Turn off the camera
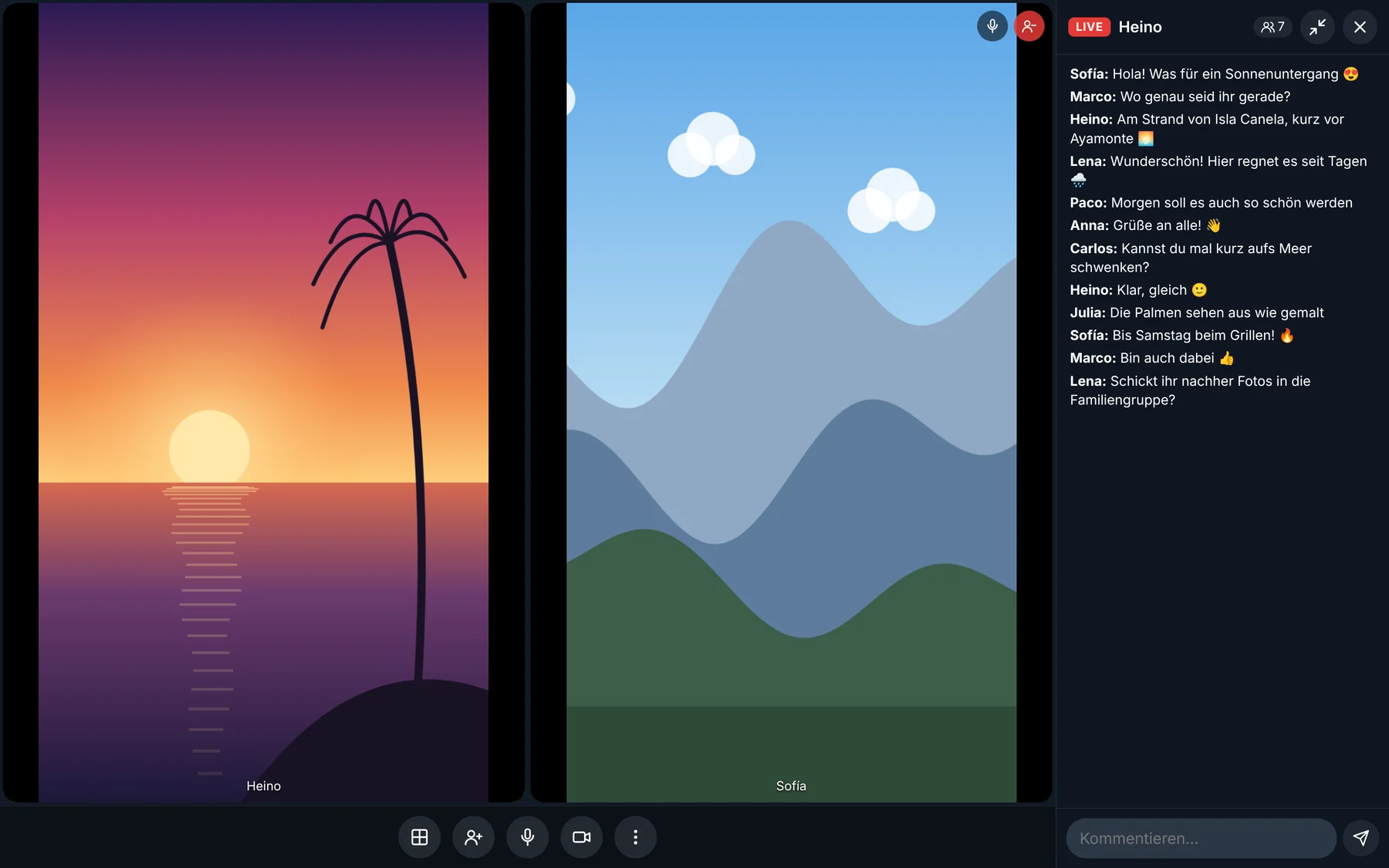Screen dimensions: 1389x868 coord(581,837)
